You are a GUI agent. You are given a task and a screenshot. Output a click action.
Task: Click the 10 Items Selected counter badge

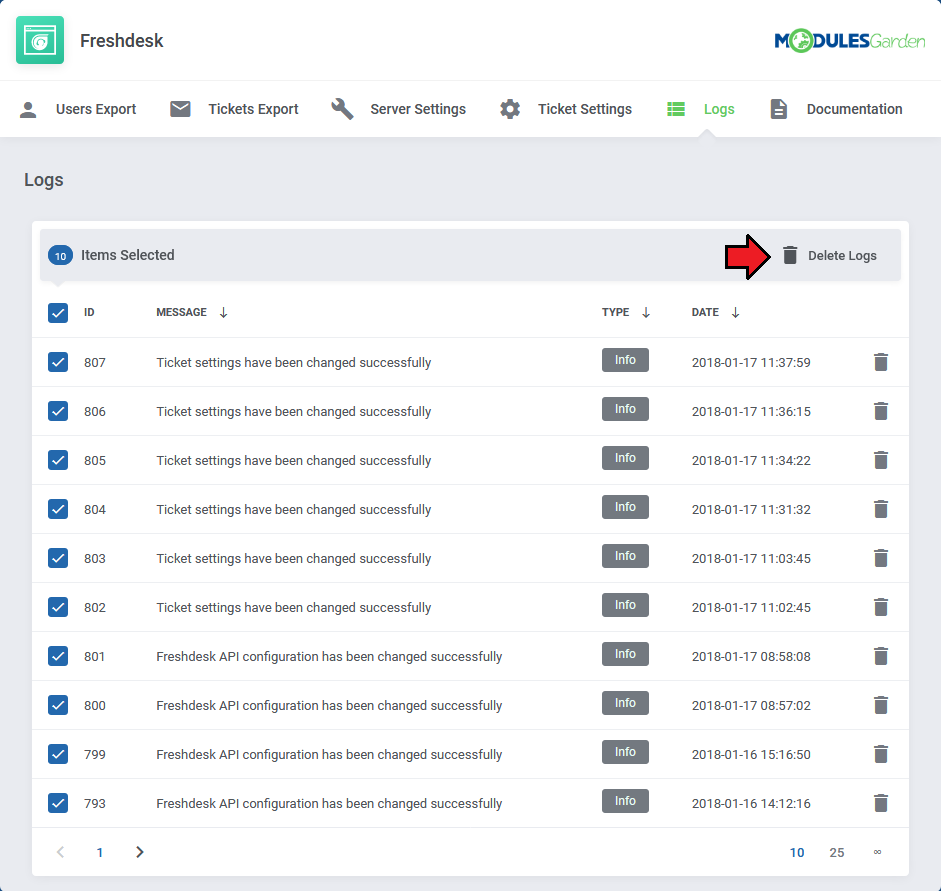click(x=61, y=256)
